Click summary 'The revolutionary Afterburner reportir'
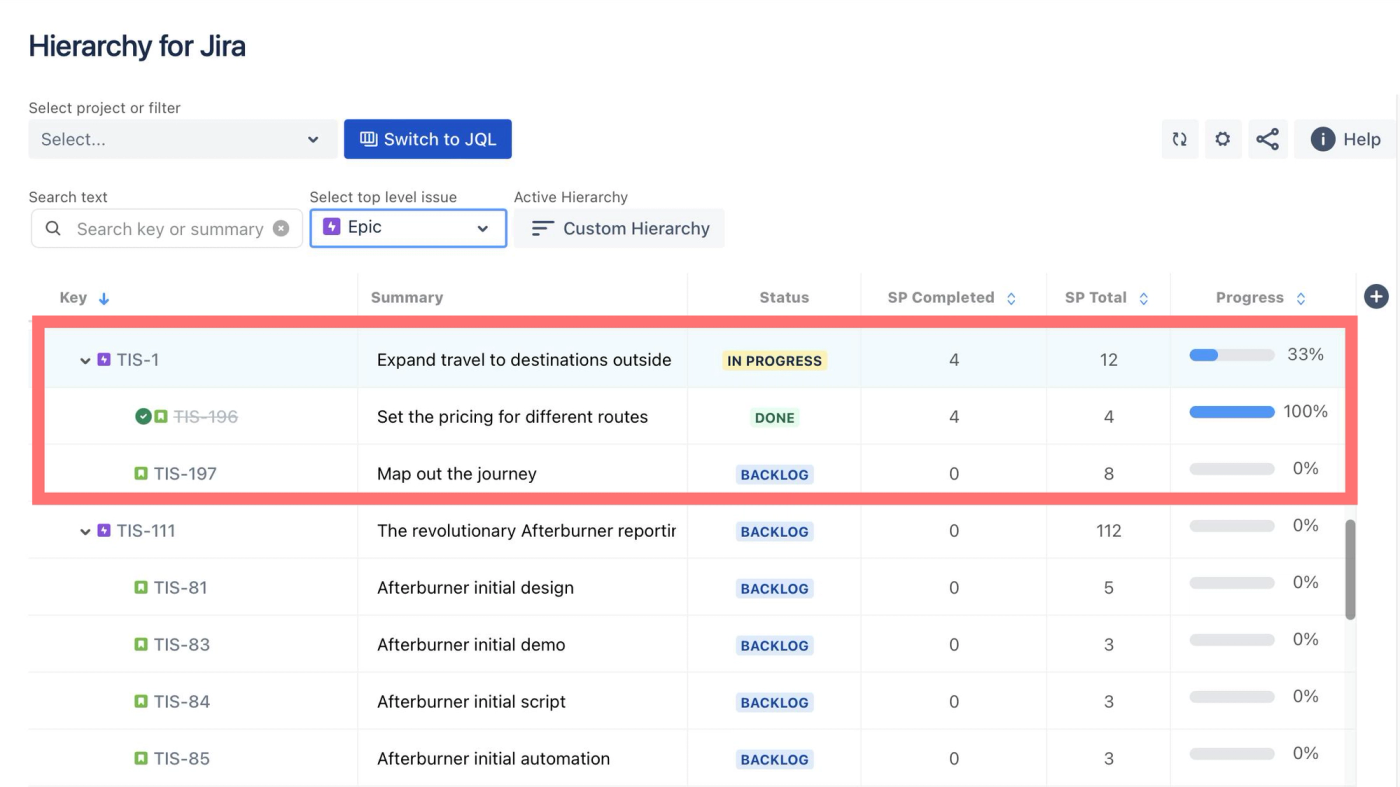This screenshot has width=1400, height=787. [526, 531]
